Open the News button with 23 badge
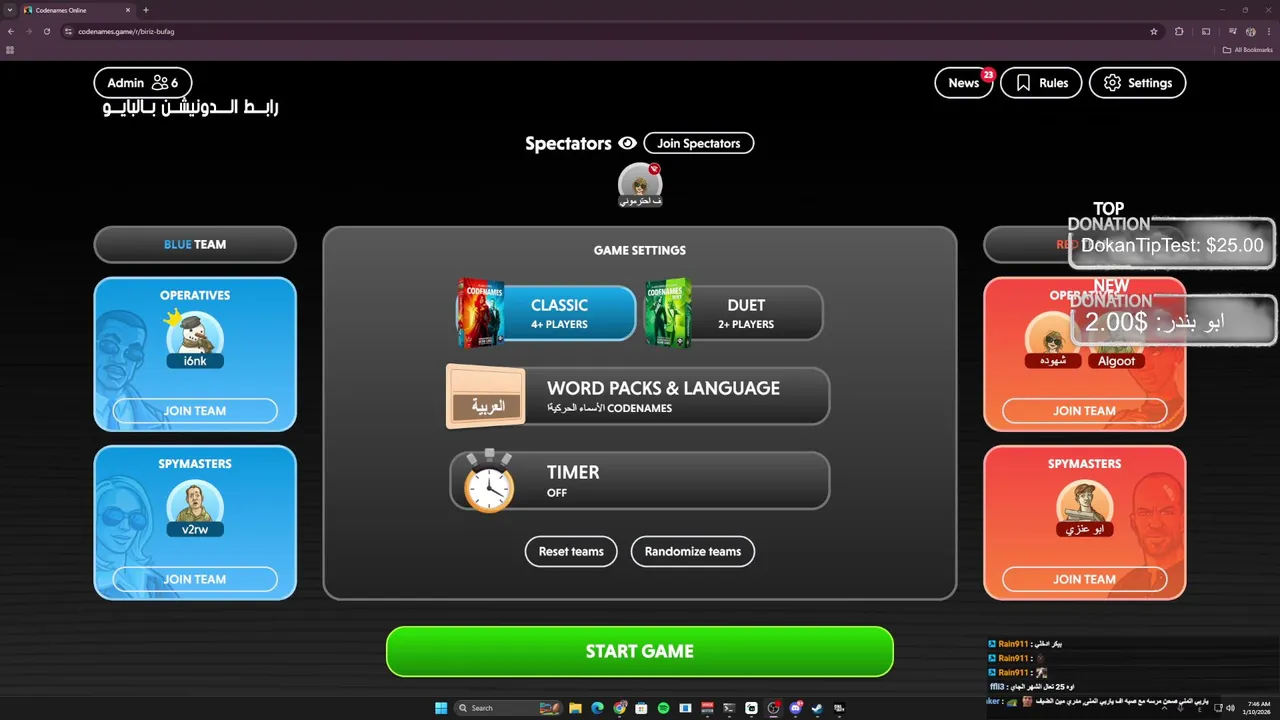This screenshot has width=1280, height=720. pyautogui.click(x=964, y=83)
